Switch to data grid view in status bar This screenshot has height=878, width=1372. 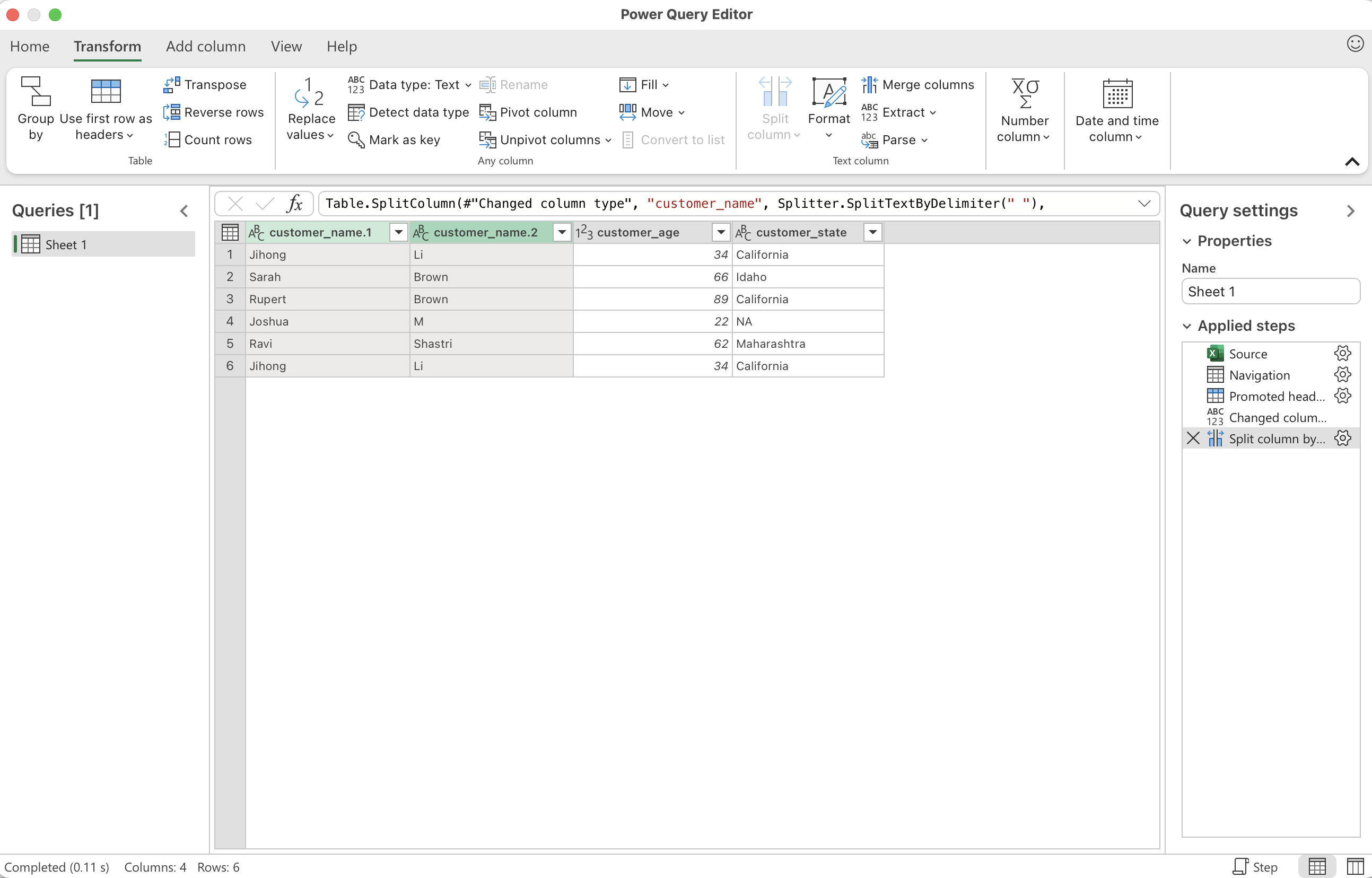1317,866
